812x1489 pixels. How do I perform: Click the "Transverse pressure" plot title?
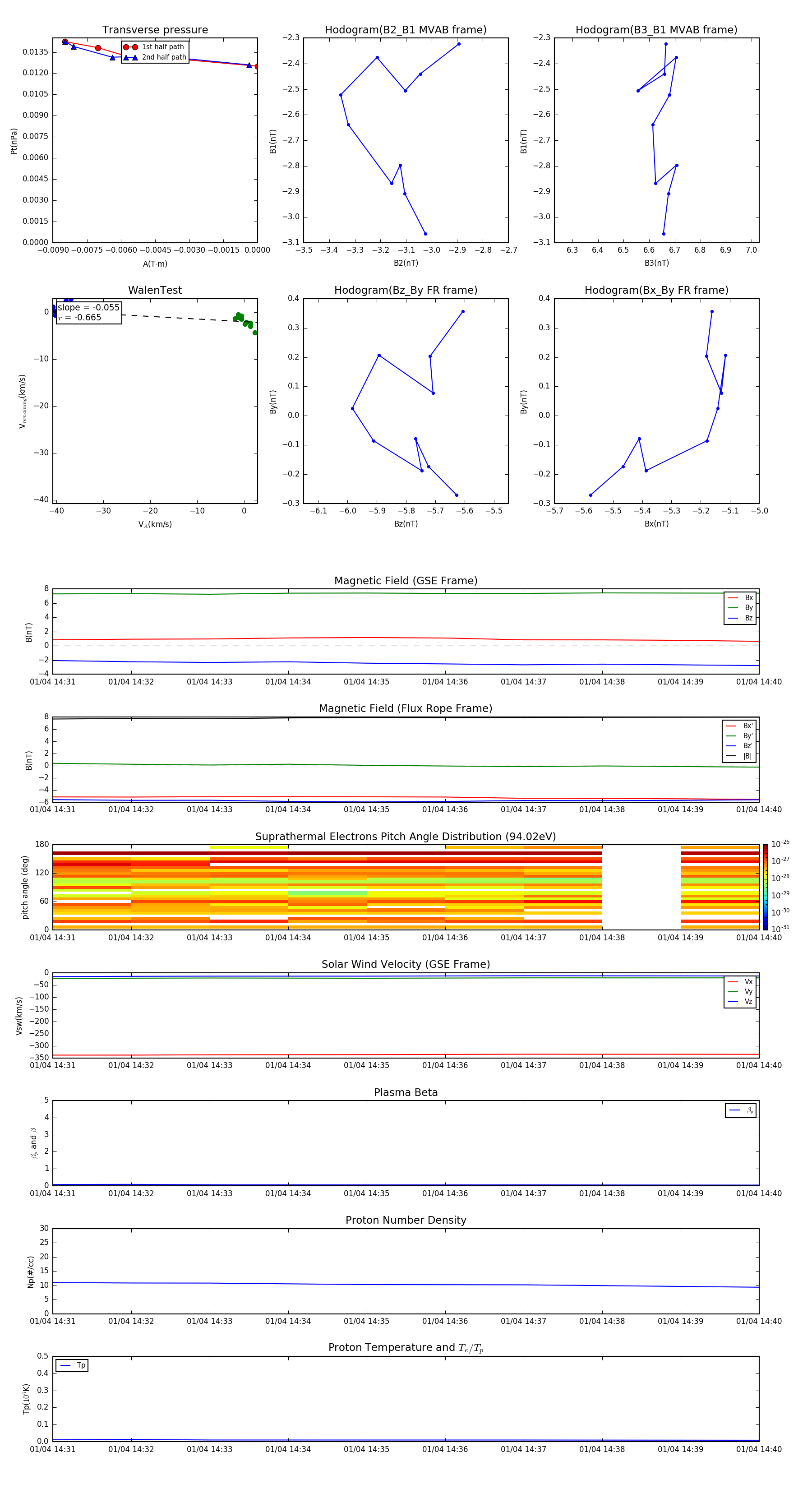[155, 30]
